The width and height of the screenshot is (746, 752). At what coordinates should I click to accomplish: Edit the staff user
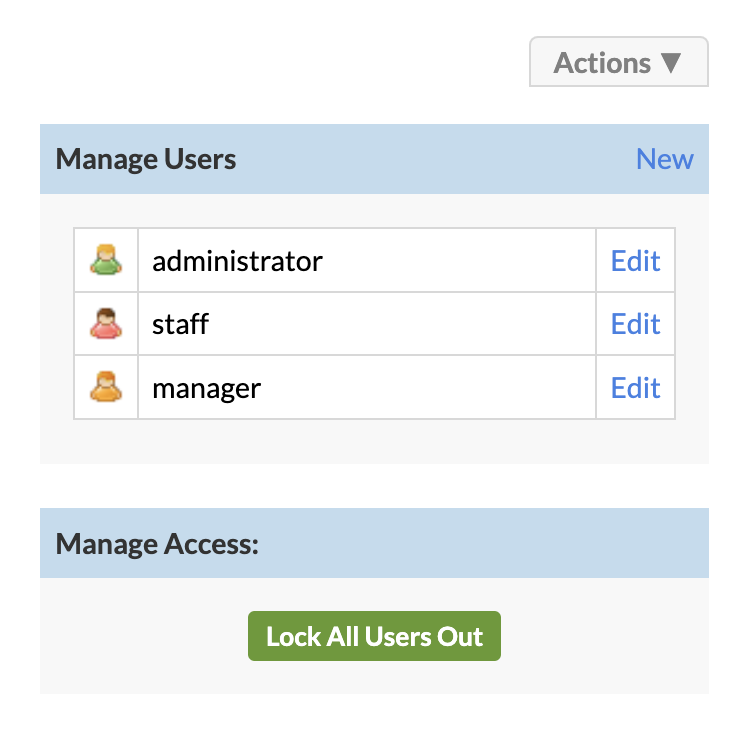pos(635,324)
